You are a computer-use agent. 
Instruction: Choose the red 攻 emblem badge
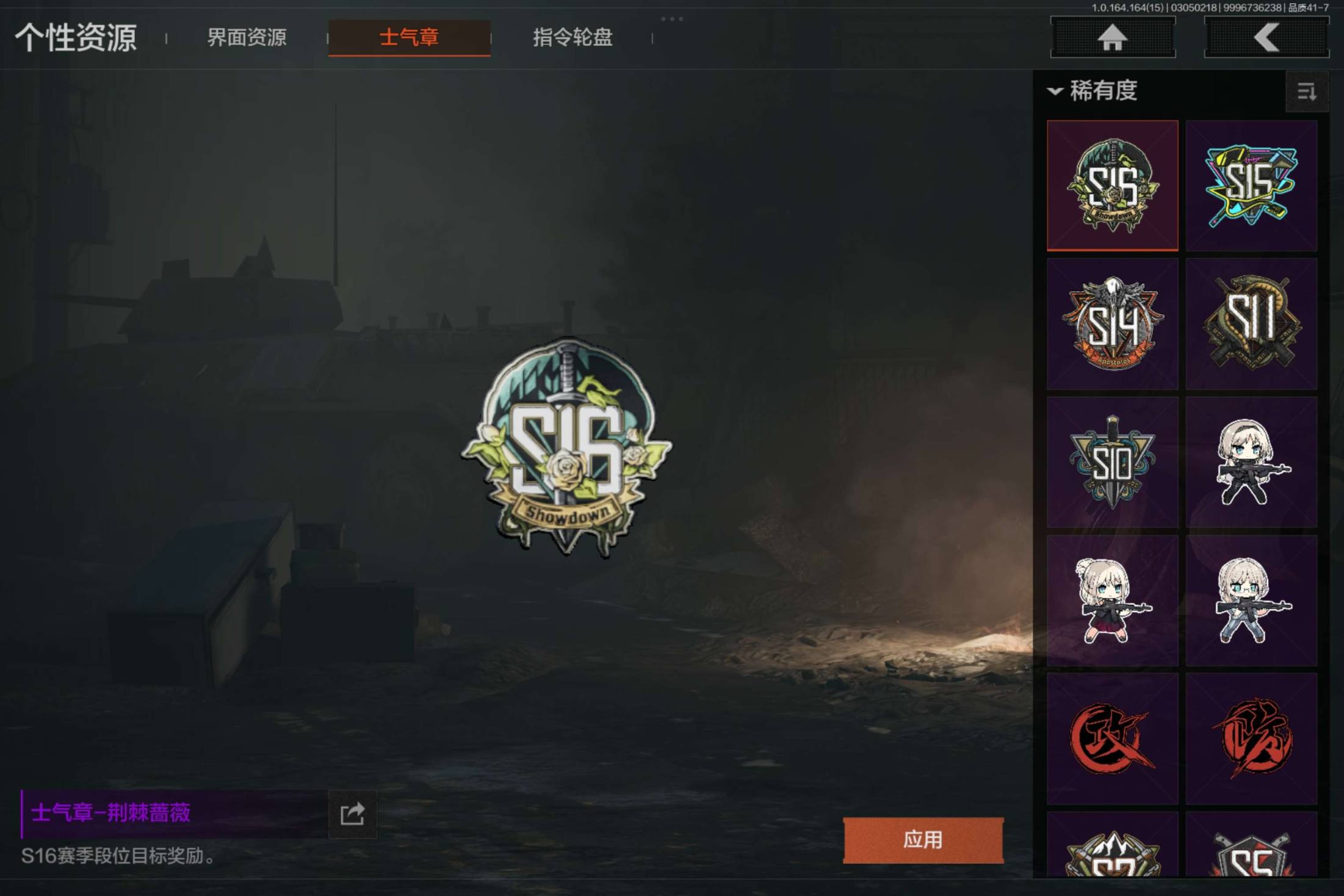pyautogui.click(x=1113, y=739)
